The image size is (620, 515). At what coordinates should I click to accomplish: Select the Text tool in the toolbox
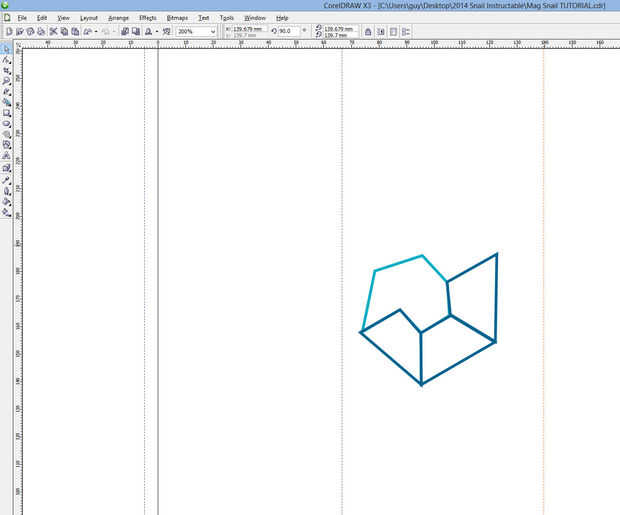coord(6,156)
